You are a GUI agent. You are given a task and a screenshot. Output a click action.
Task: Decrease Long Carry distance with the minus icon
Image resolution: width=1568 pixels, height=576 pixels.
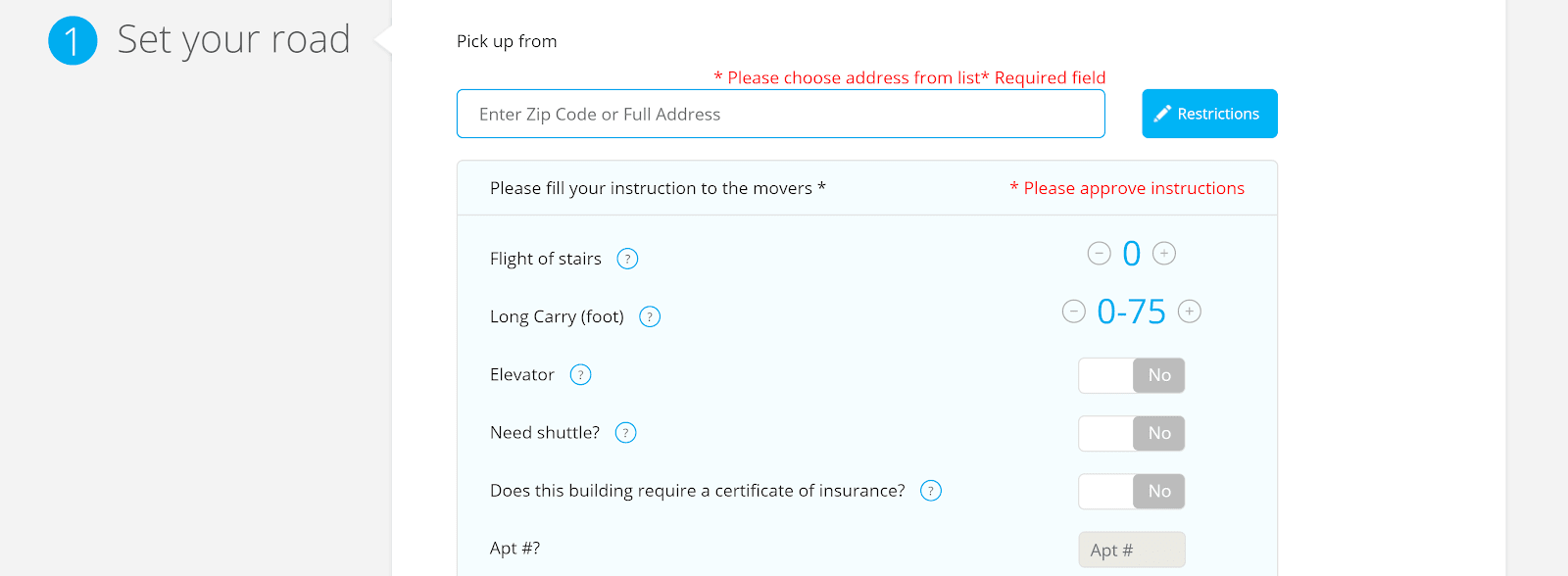pyautogui.click(x=1074, y=312)
